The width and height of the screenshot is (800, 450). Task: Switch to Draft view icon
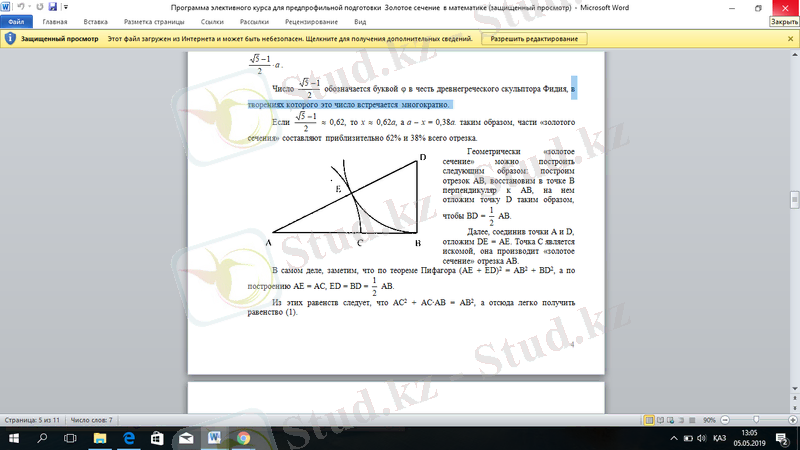[692, 420]
